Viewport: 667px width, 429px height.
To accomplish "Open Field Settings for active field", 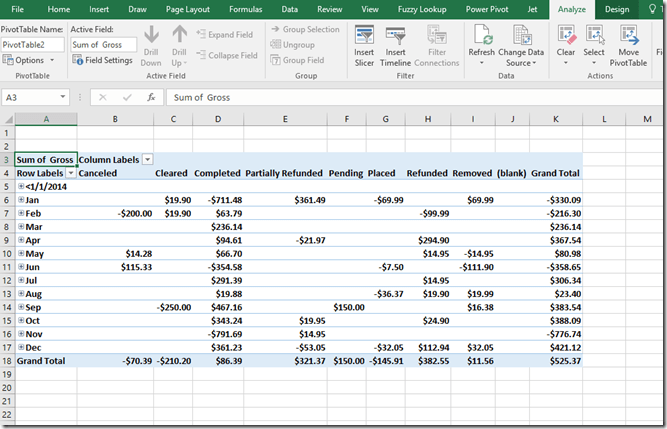I will tap(103, 60).
